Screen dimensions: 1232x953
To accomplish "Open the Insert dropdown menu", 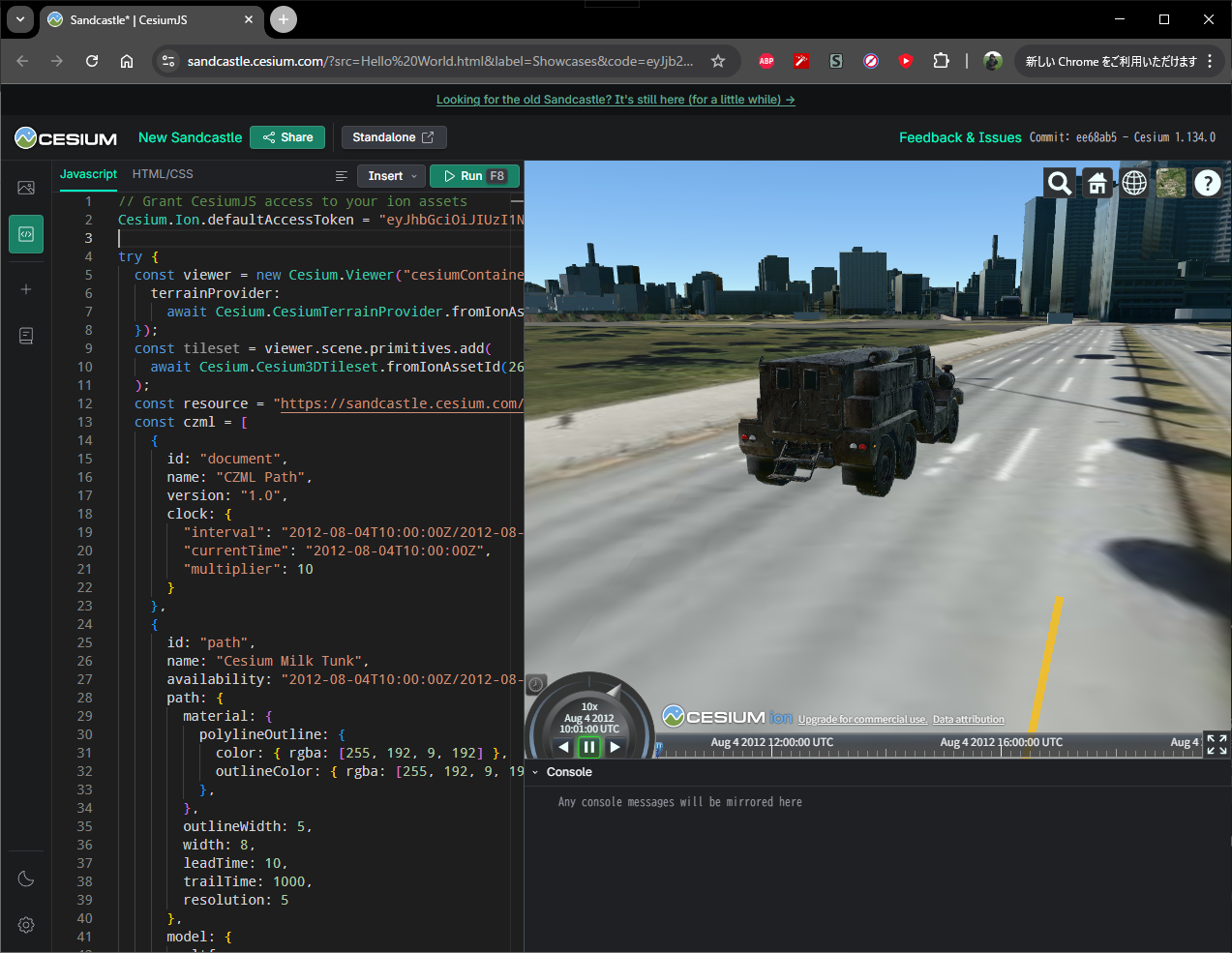I will 390,175.
